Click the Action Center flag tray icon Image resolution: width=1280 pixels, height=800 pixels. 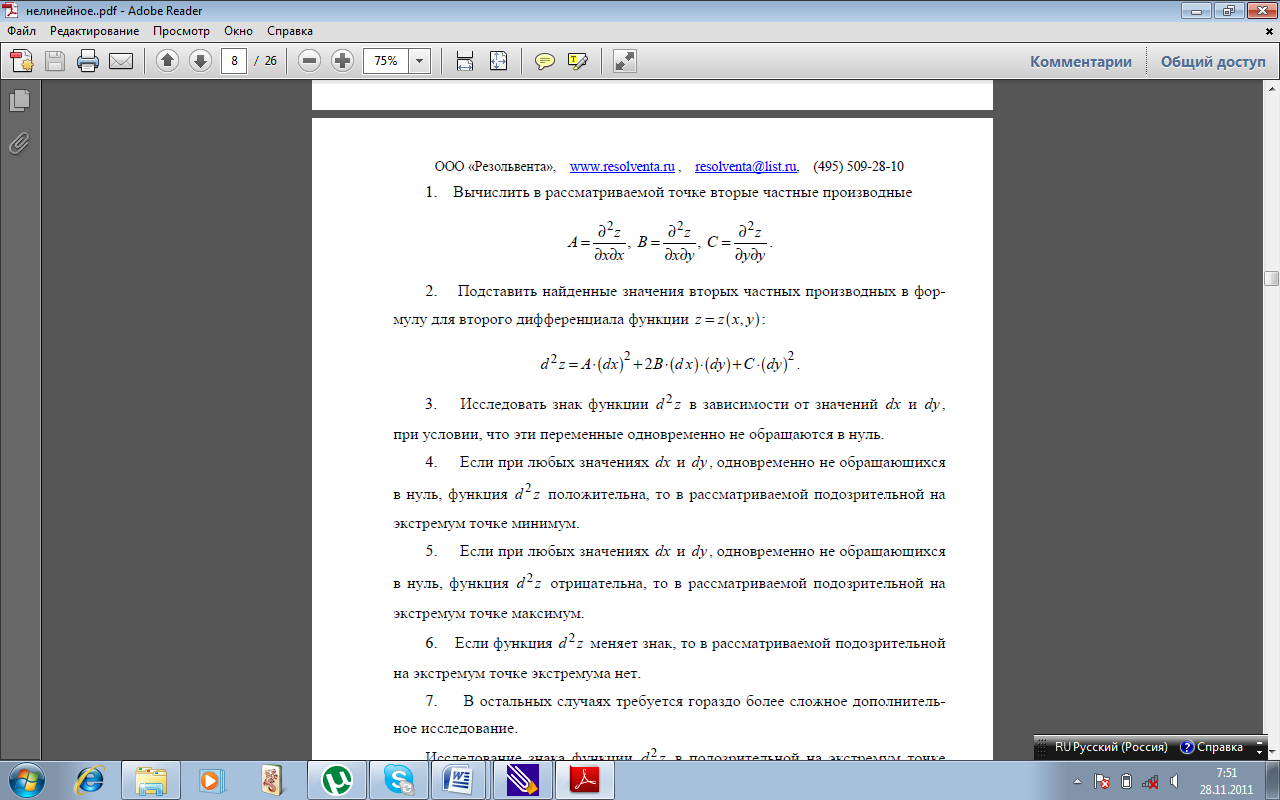coord(1102,781)
